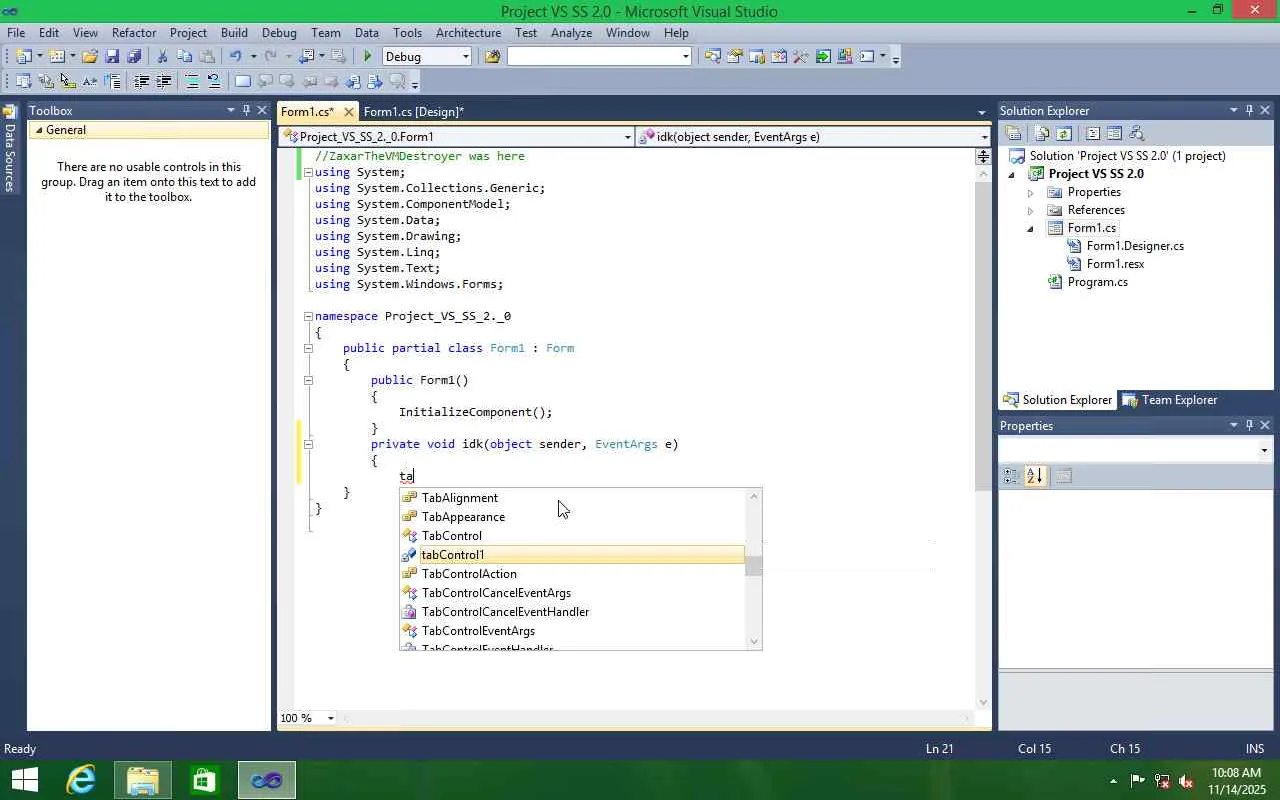Increase line indent in text editor toolbar

point(164,82)
